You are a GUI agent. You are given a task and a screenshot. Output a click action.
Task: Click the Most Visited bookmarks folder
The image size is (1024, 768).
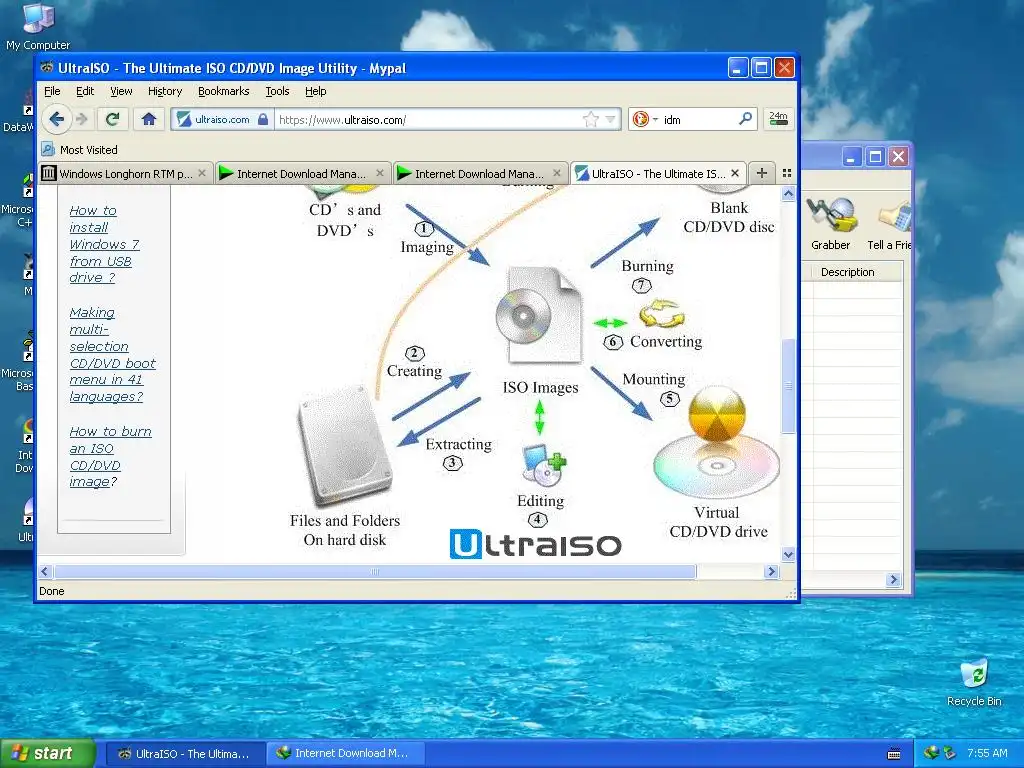point(80,150)
